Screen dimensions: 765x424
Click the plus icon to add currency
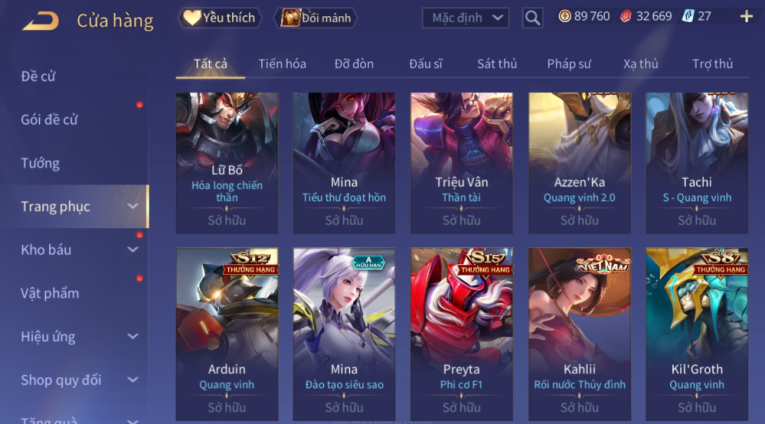(x=746, y=17)
